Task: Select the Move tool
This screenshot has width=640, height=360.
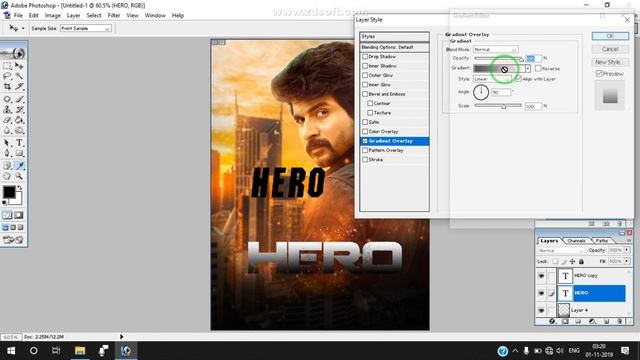Action: click(x=19, y=65)
